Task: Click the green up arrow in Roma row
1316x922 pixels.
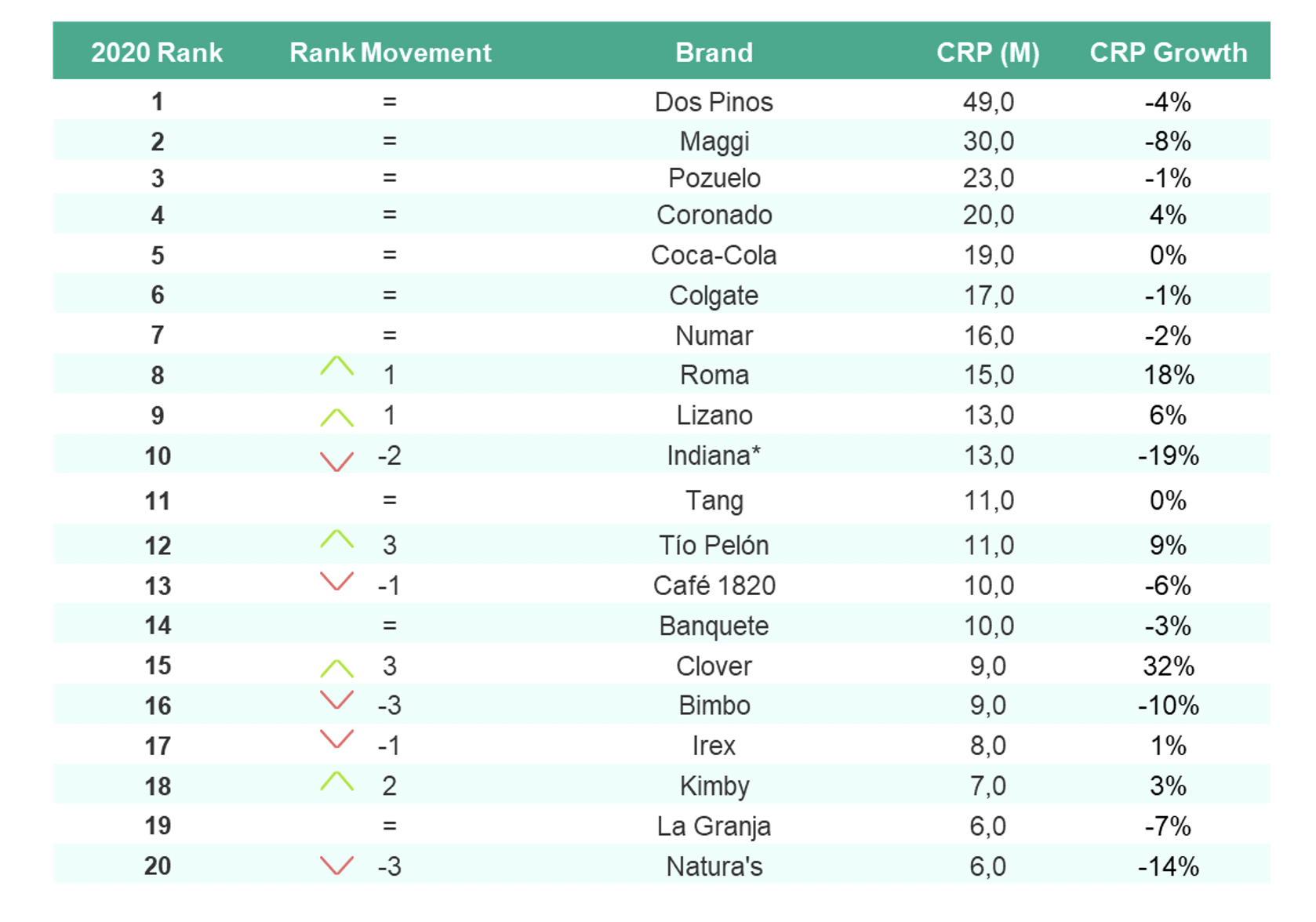Action: click(336, 366)
